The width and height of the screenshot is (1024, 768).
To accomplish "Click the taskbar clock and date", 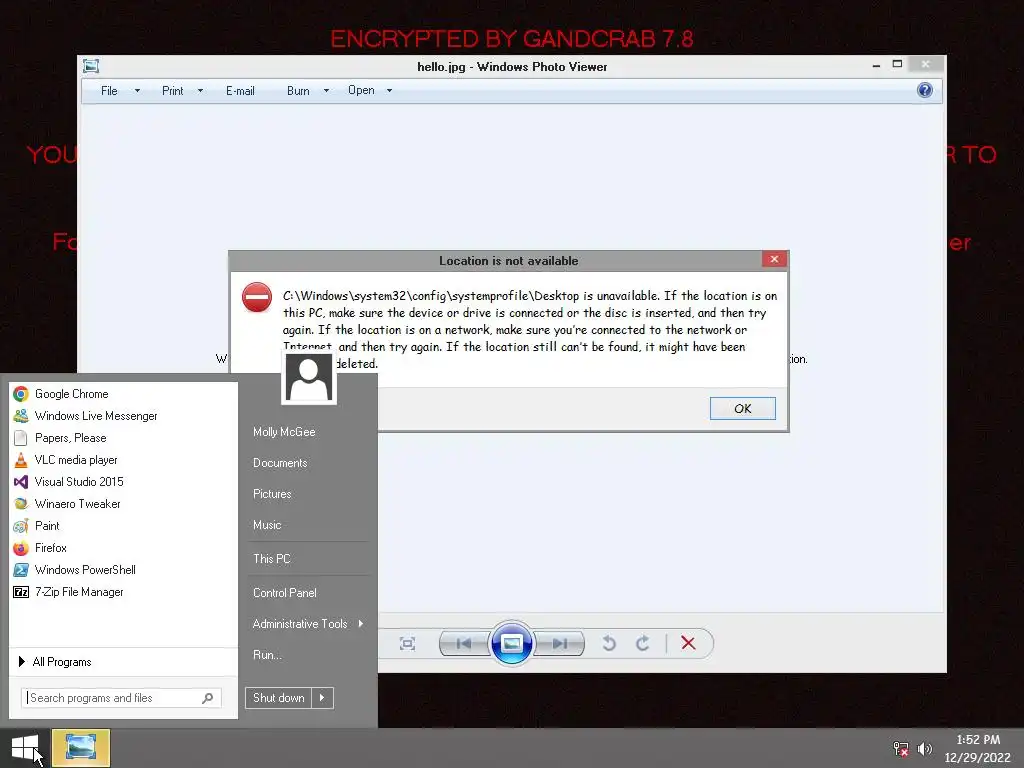I will (x=978, y=749).
